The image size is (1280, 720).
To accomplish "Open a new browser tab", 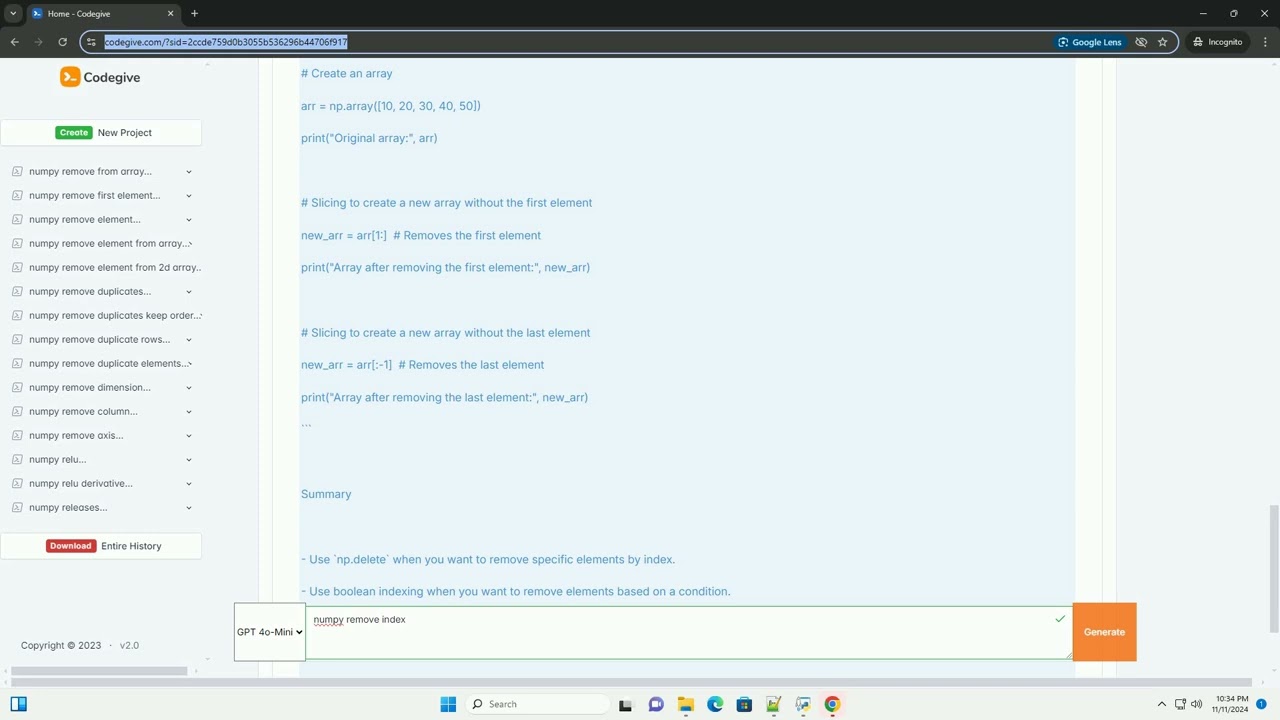I will click(x=194, y=14).
